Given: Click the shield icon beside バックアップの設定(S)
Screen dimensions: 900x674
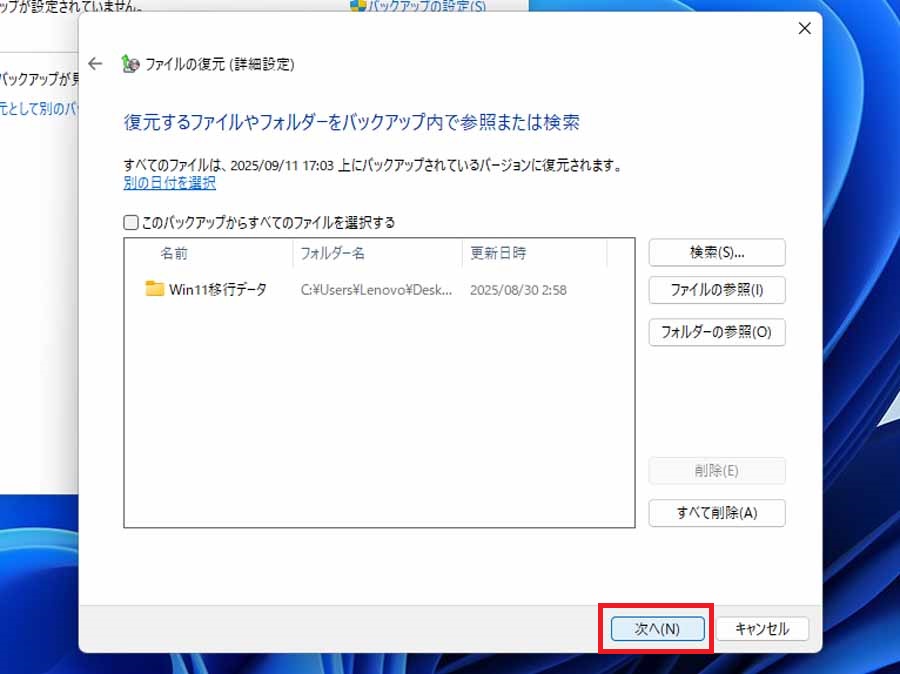Looking at the screenshot, I should (358, 5).
